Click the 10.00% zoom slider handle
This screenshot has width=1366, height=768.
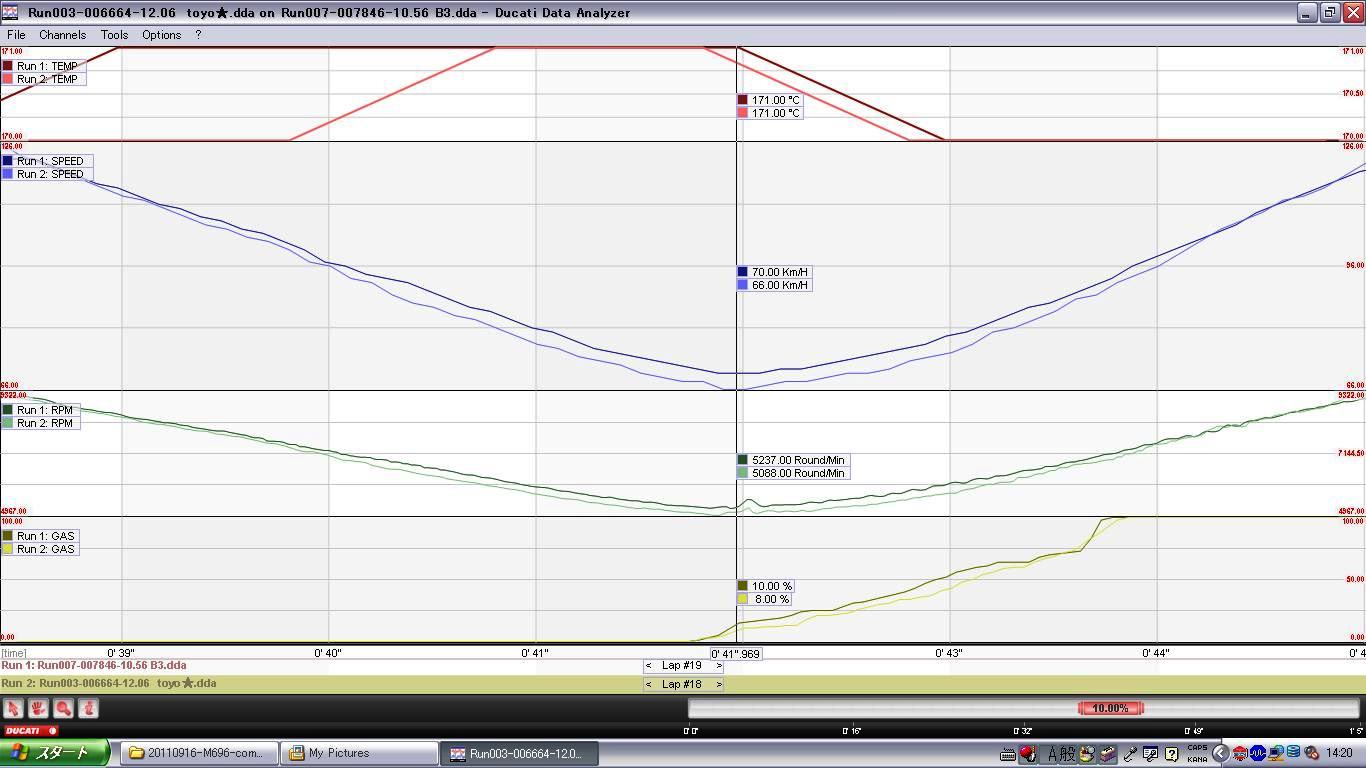click(1110, 708)
